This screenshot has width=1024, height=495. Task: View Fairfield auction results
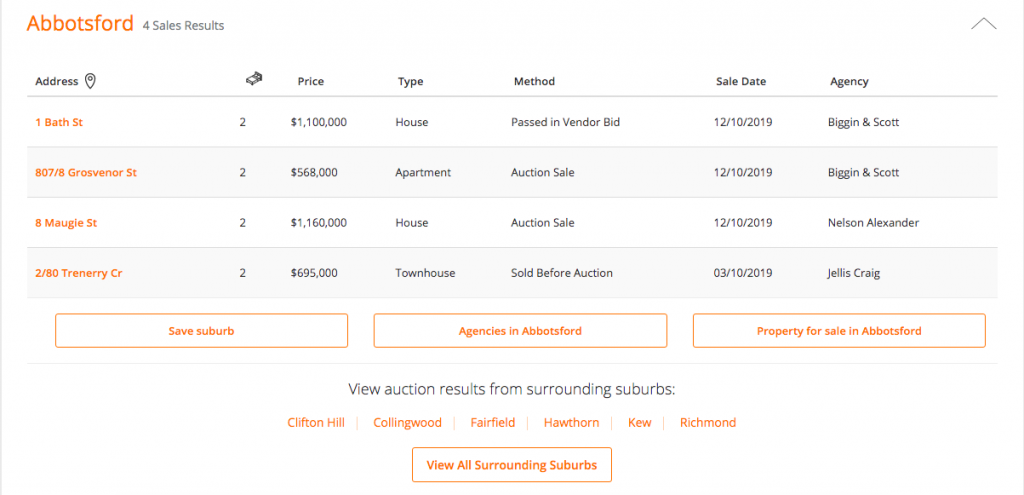pyautogui.click(x=492, y=423)
